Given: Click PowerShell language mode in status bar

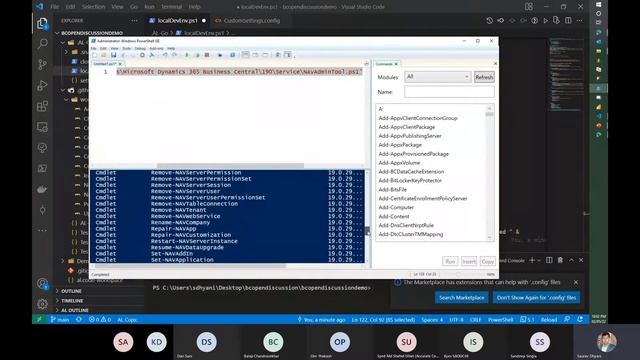Looking at the screenshot, I should pos(500,320).
